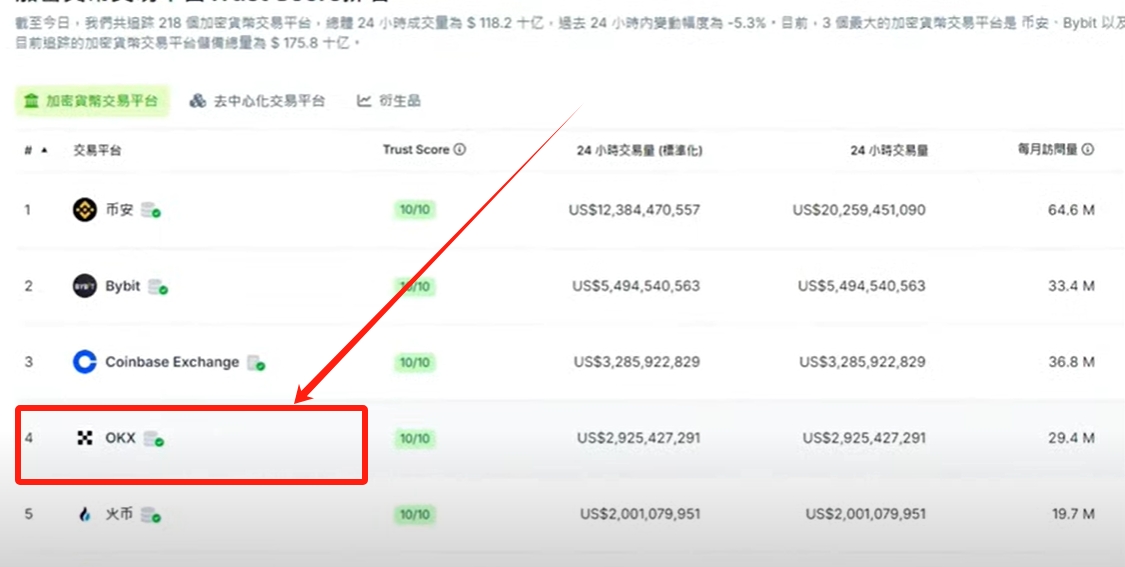Click the 交易平台 column header
1125x567 pixels.
(x=97, y=151)
